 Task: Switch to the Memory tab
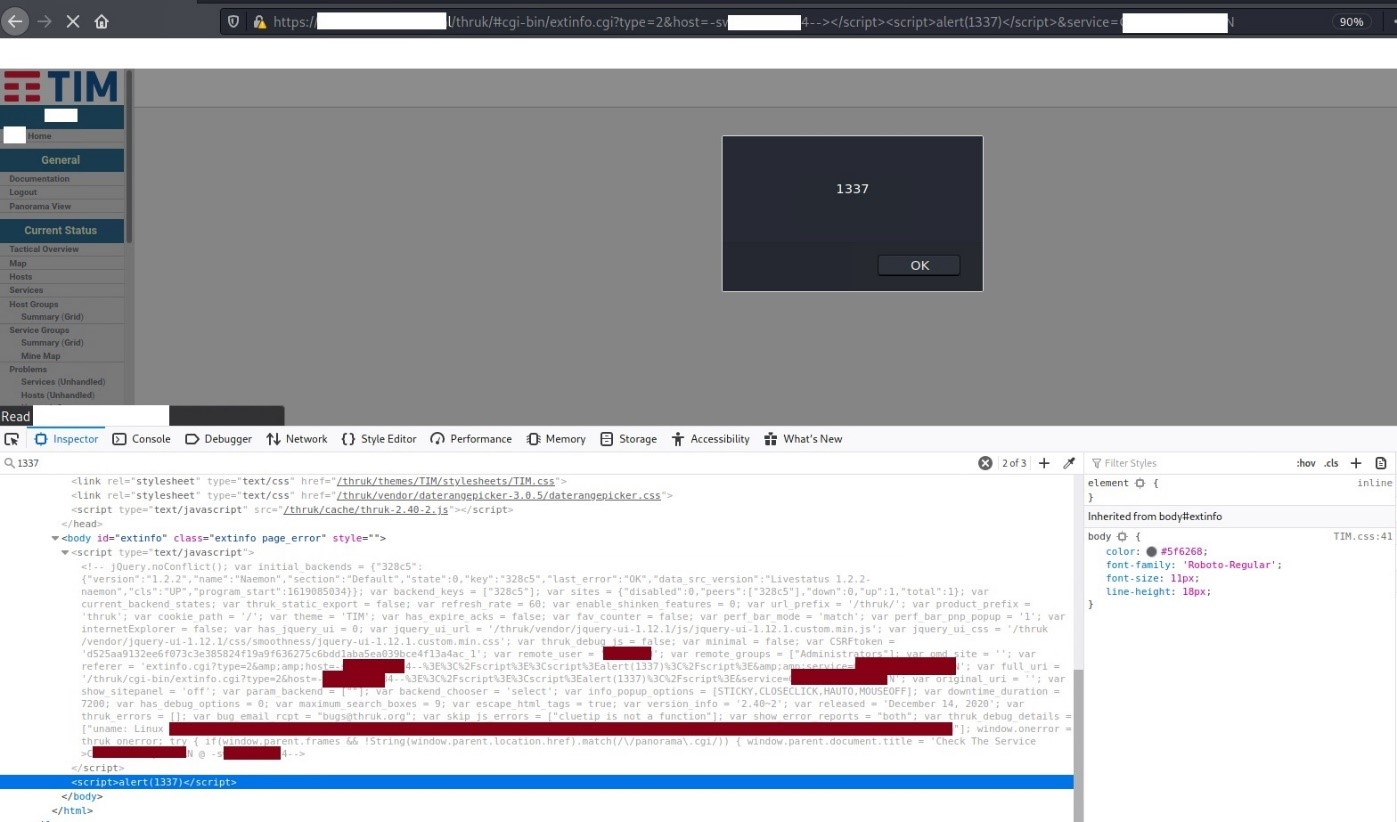pos(556,439)
